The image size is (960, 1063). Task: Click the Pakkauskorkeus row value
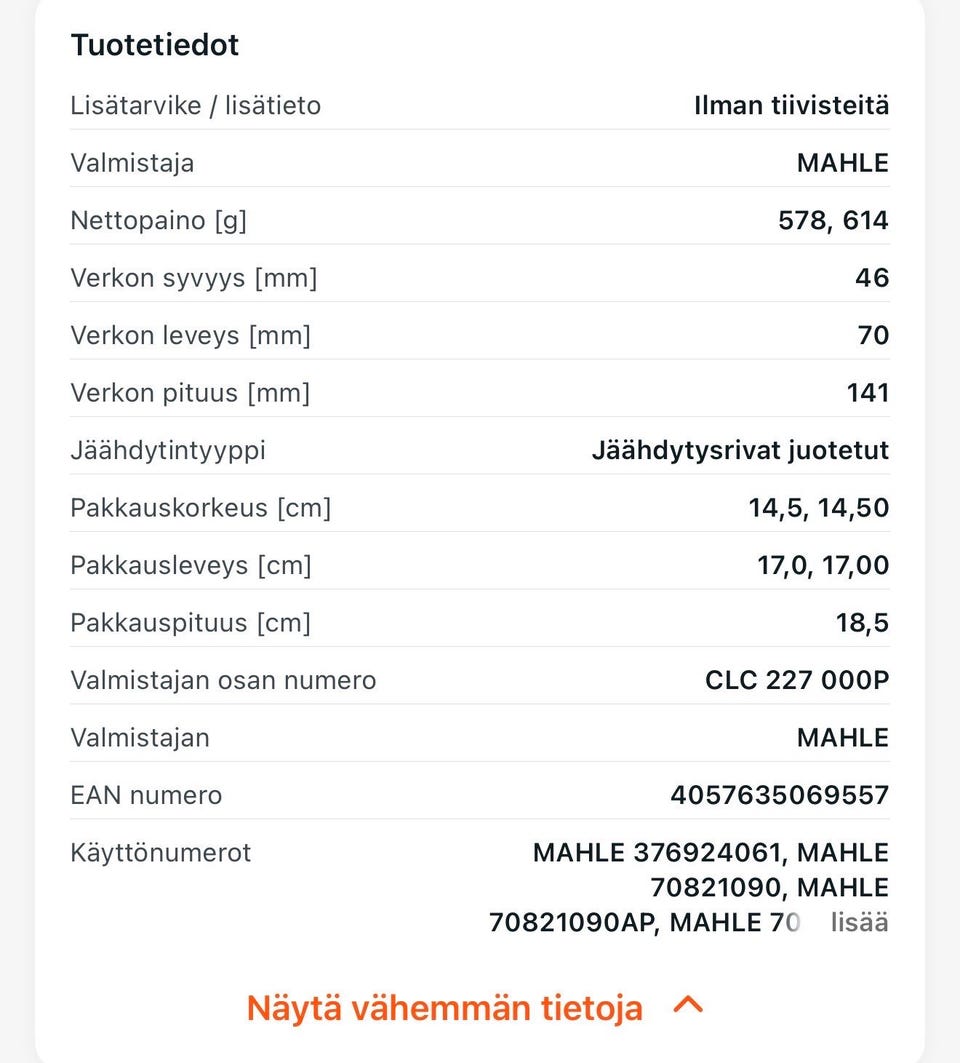tap(818, 508)
